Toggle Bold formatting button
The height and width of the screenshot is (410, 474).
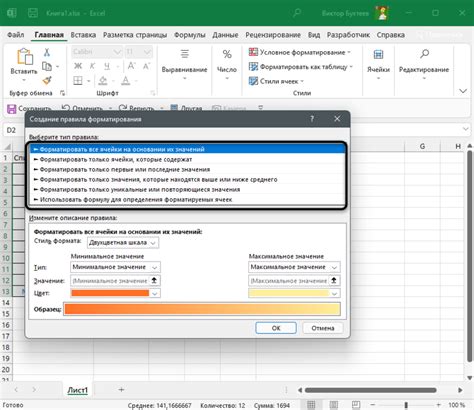click(x=78, y=66)
